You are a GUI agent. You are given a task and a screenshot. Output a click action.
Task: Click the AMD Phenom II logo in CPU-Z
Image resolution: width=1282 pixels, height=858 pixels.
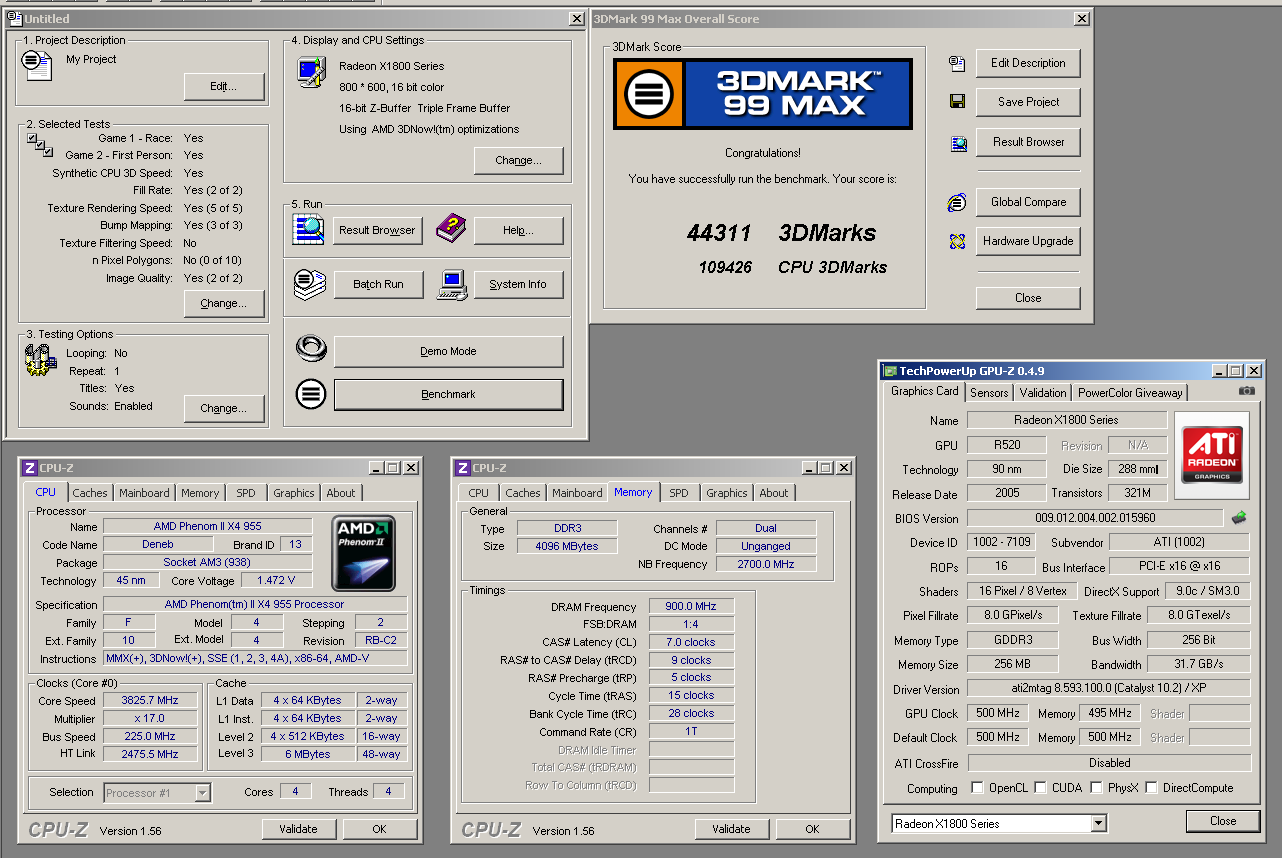click(x=363, y=553)
